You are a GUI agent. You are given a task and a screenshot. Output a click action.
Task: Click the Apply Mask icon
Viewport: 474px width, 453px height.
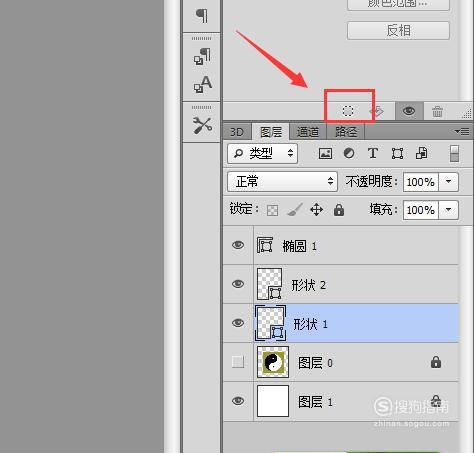[x=377, y=111]
